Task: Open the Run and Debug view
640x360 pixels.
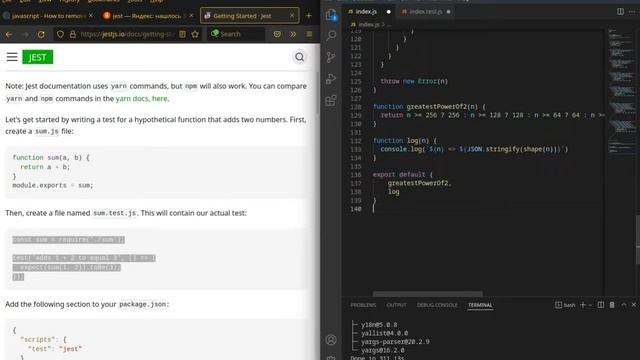Action: pyautogui.click(x=331, y=79)
